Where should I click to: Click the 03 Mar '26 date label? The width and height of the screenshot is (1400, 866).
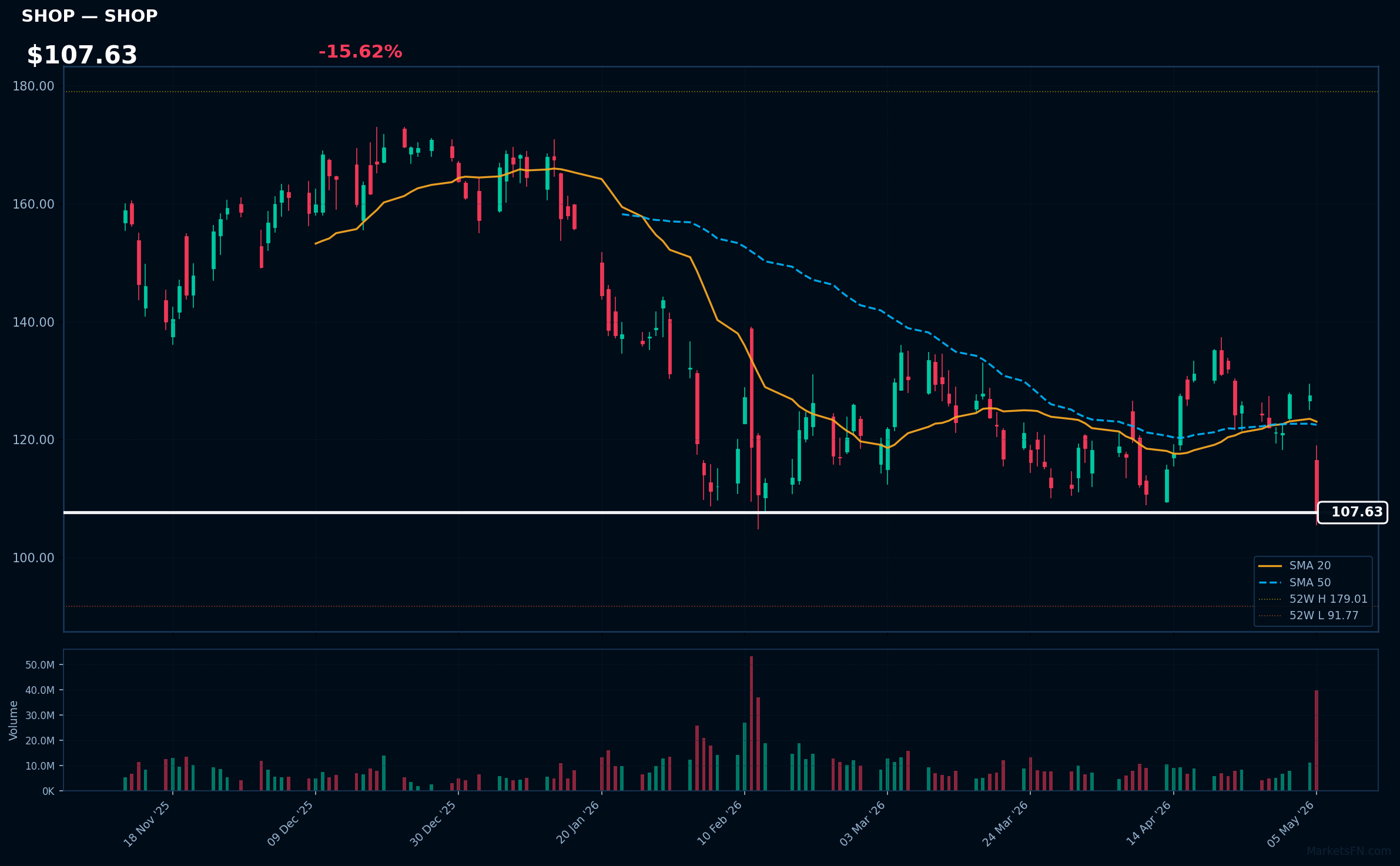coord(862,824)
